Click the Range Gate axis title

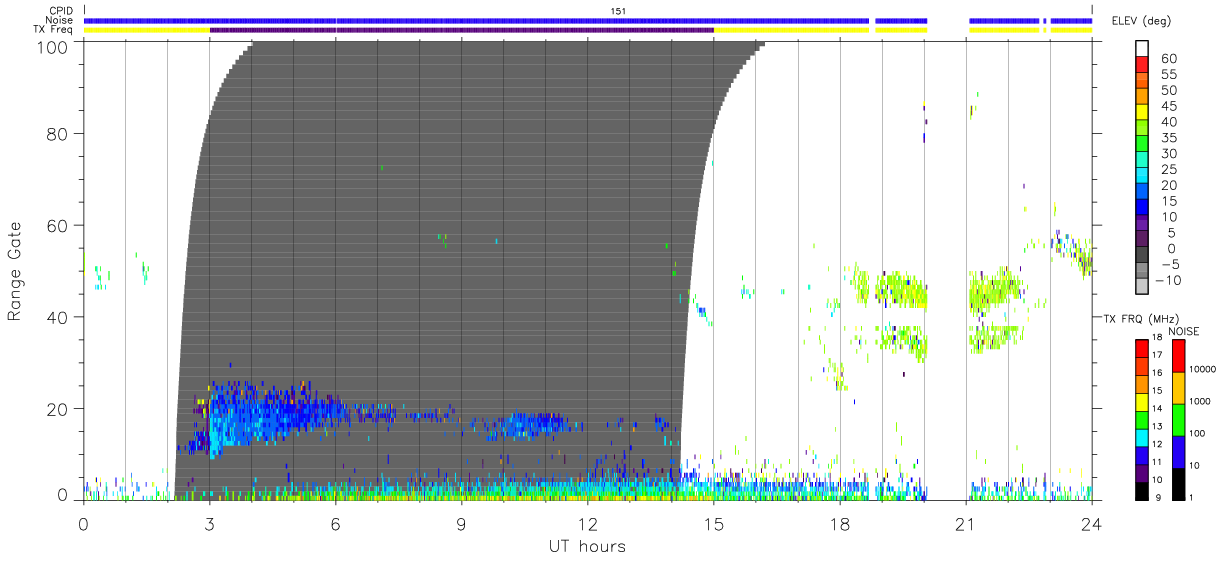[x=15, y=271]
